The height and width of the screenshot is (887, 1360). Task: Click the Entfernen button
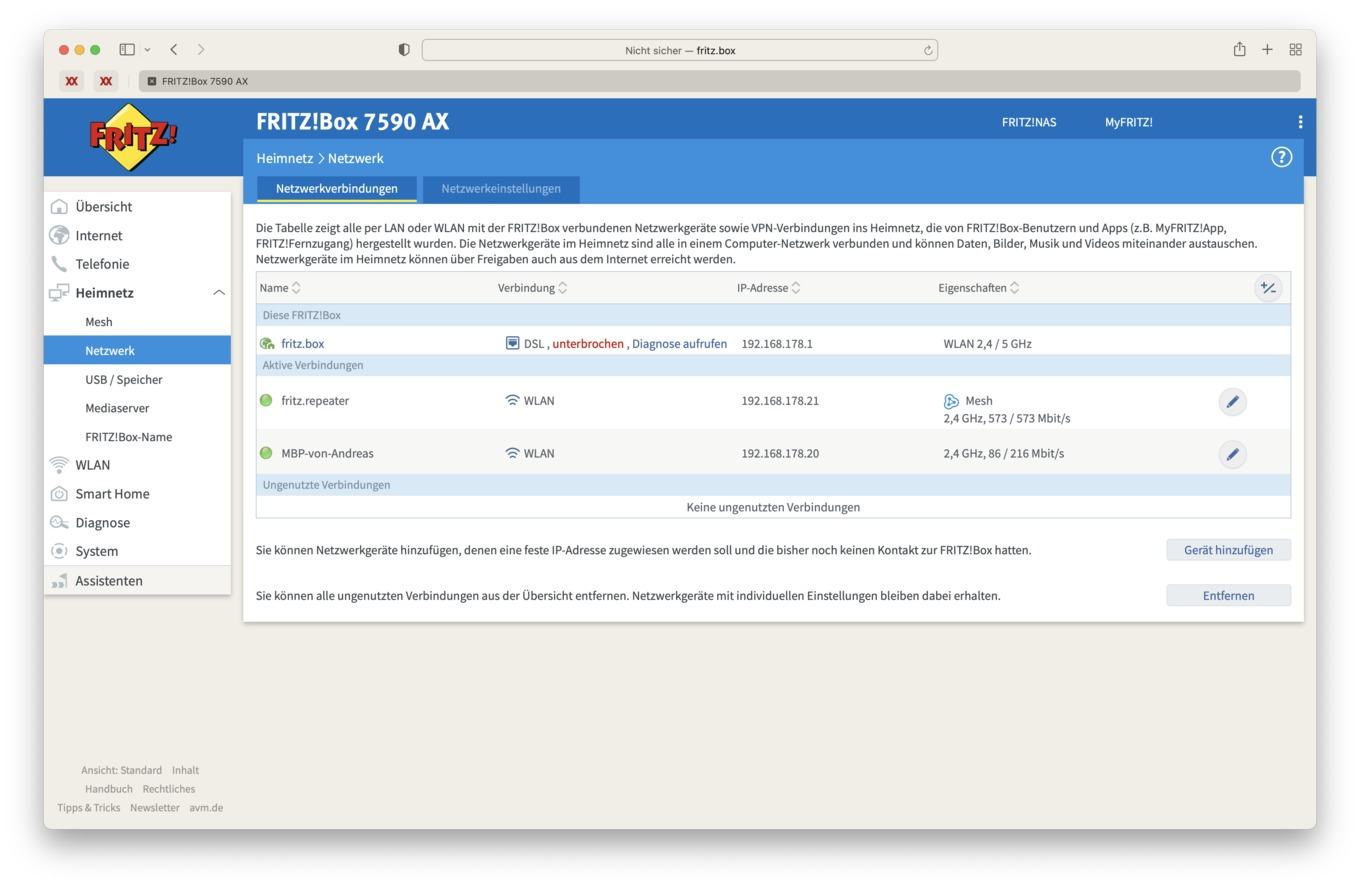click(1228, 596)
